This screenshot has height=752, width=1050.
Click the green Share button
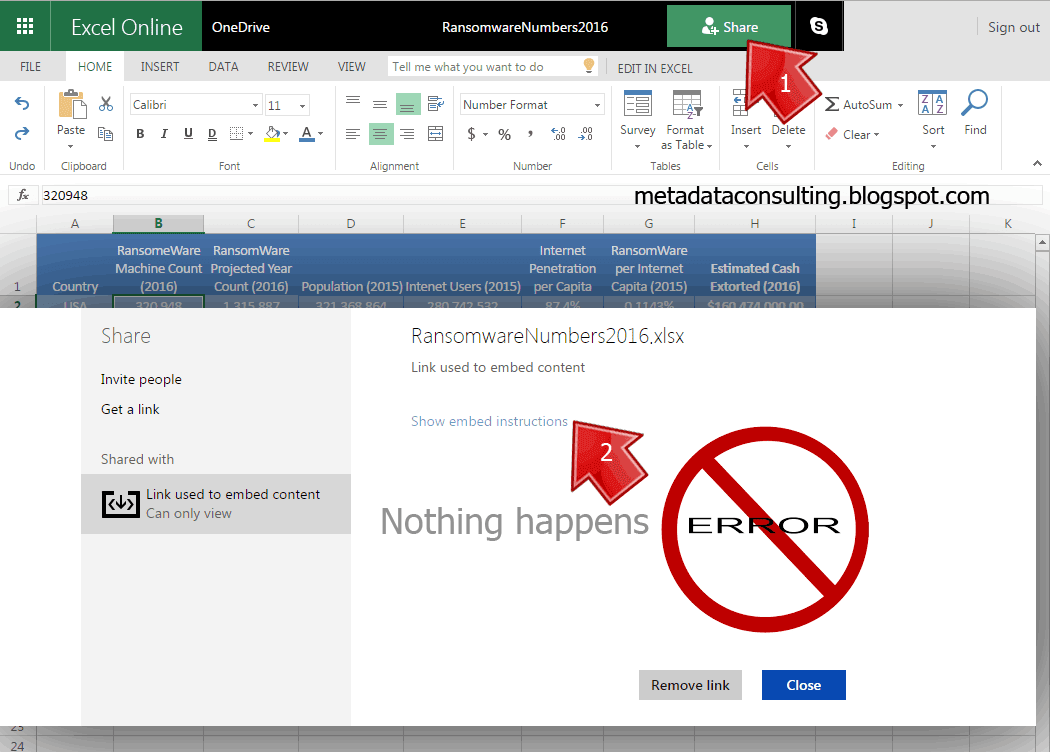pyautogui.click(x=729, y=26)
